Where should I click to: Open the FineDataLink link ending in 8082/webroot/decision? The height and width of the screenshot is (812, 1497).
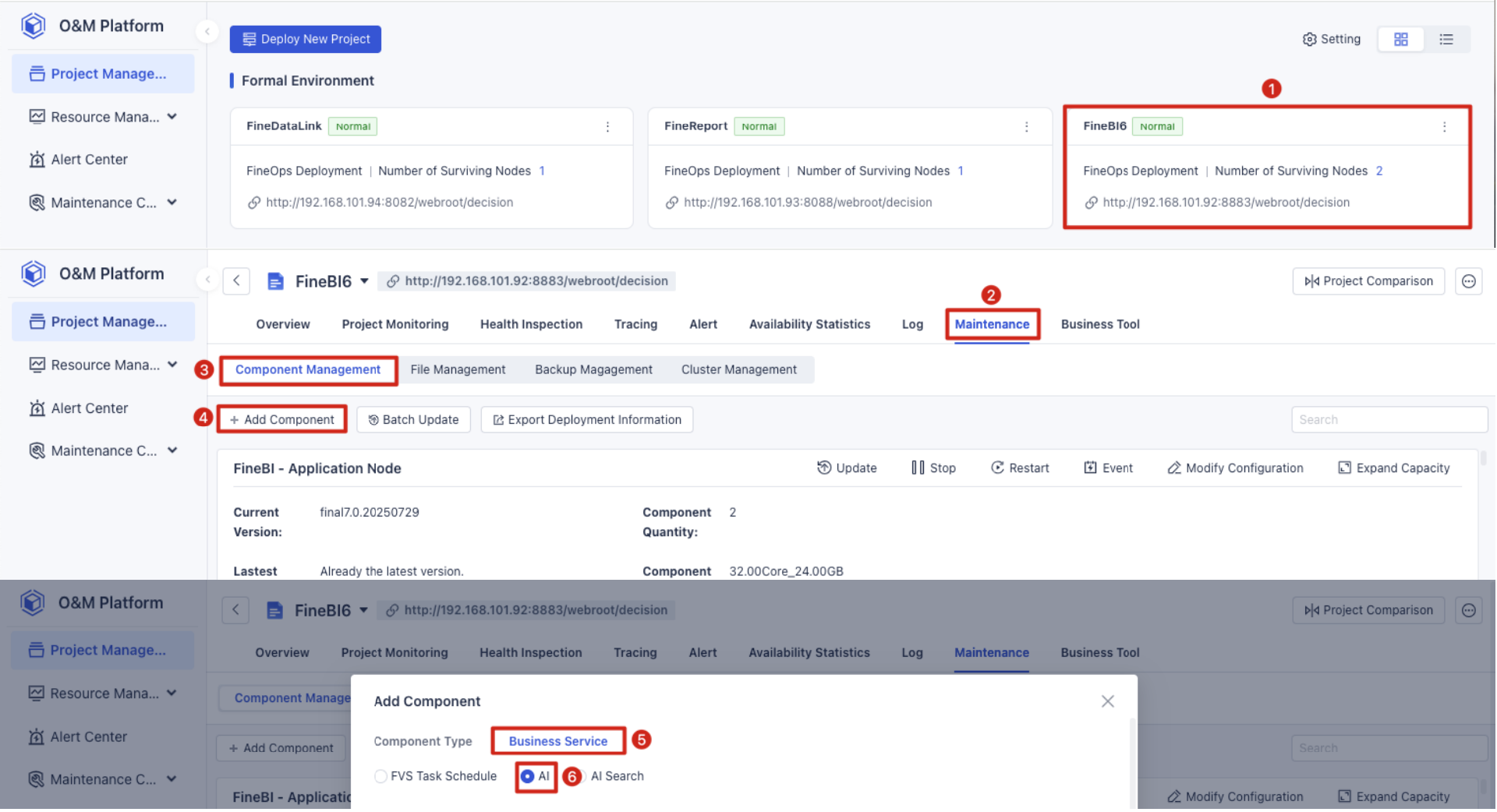point(389,203)
